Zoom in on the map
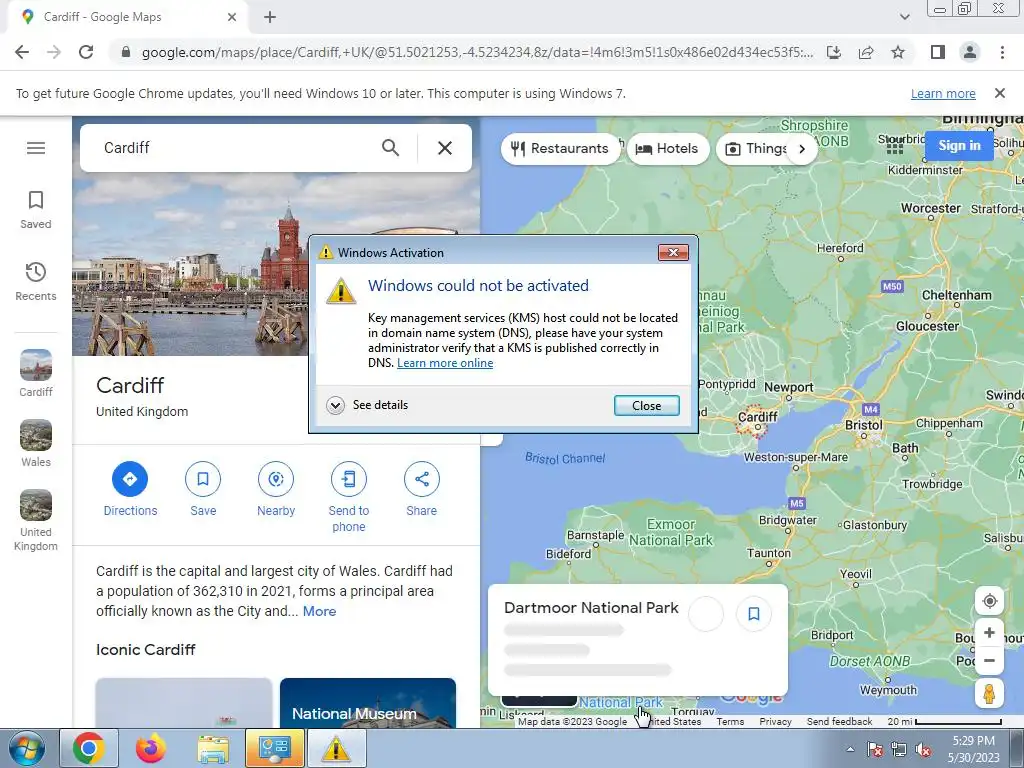The width and height of the screenshot is (1024, 768). [x=989, y=632]
